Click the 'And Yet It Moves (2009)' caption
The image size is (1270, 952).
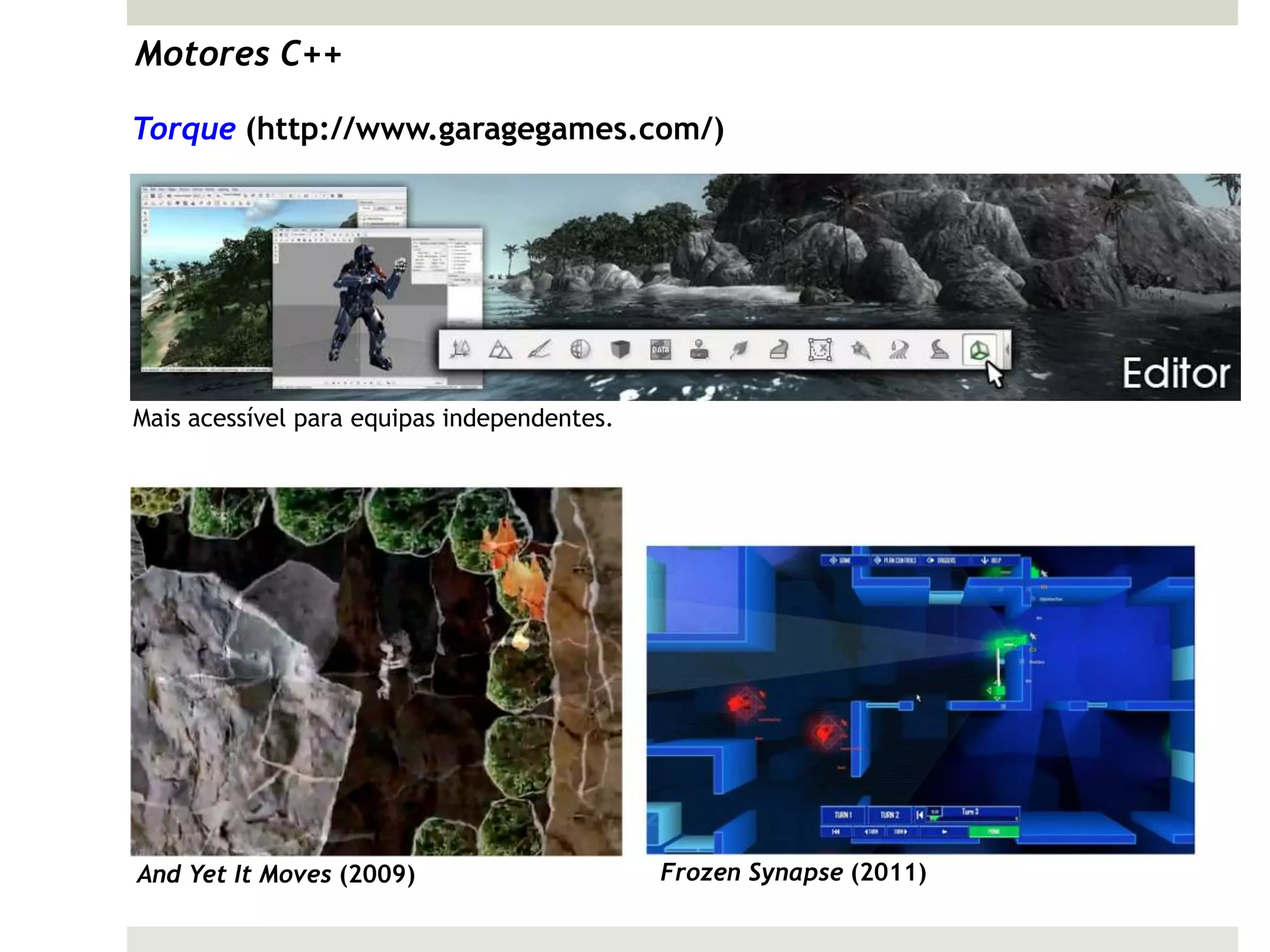point(276,874)
